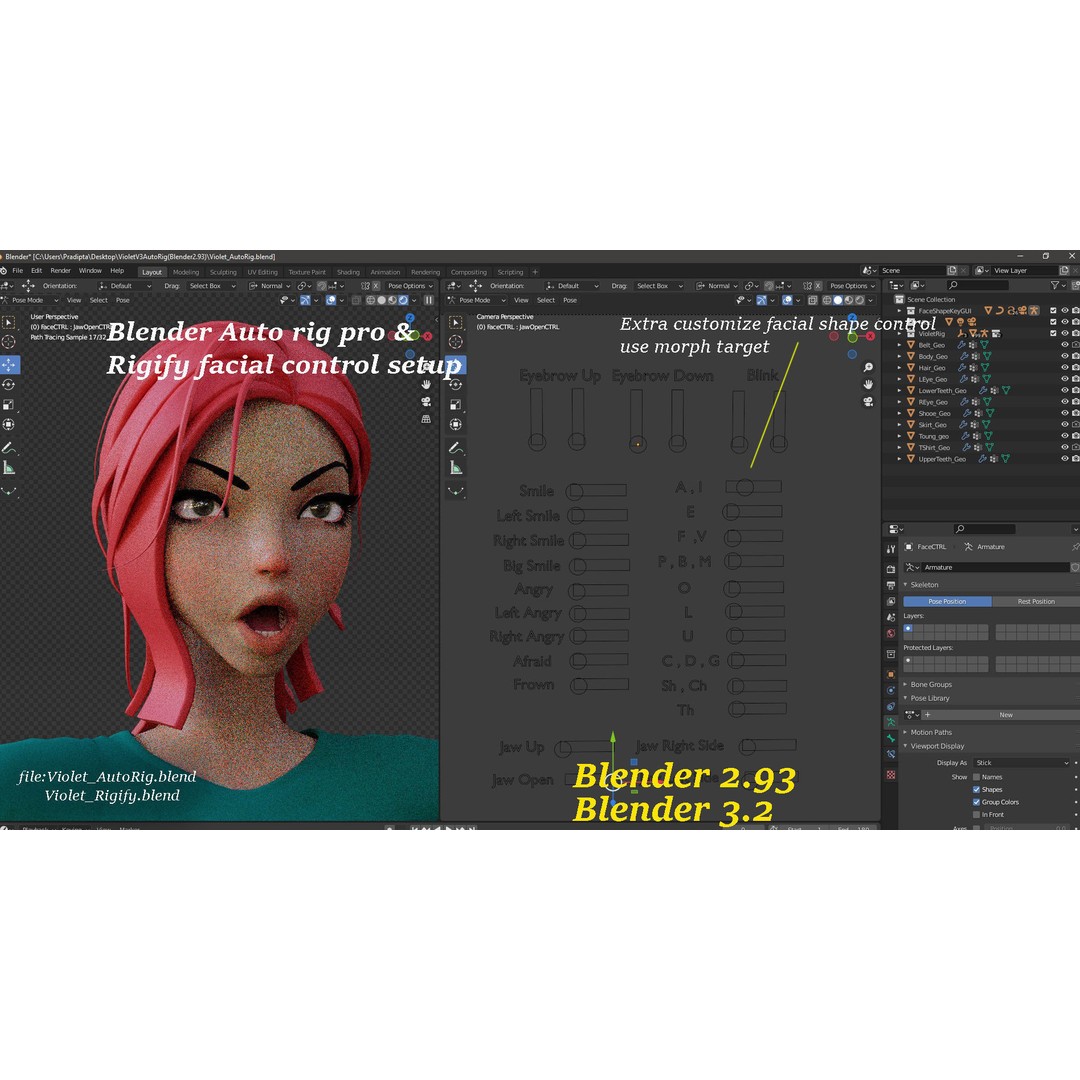Open Orientation Default dropdown in left header
The width and height of the screenshot is (1080, 1080).
click(125, 286)
